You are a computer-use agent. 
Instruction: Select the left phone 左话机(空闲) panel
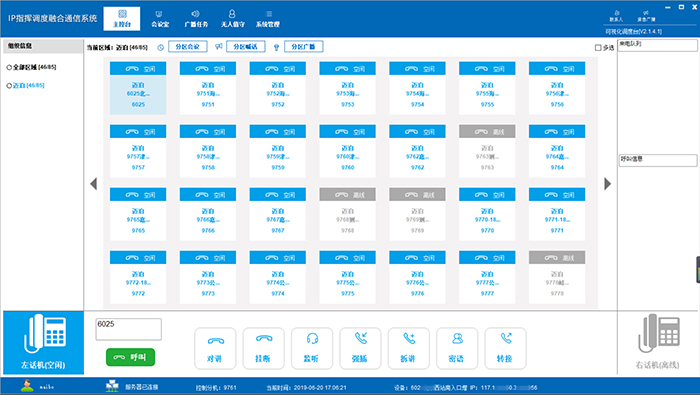pos(43,342)
